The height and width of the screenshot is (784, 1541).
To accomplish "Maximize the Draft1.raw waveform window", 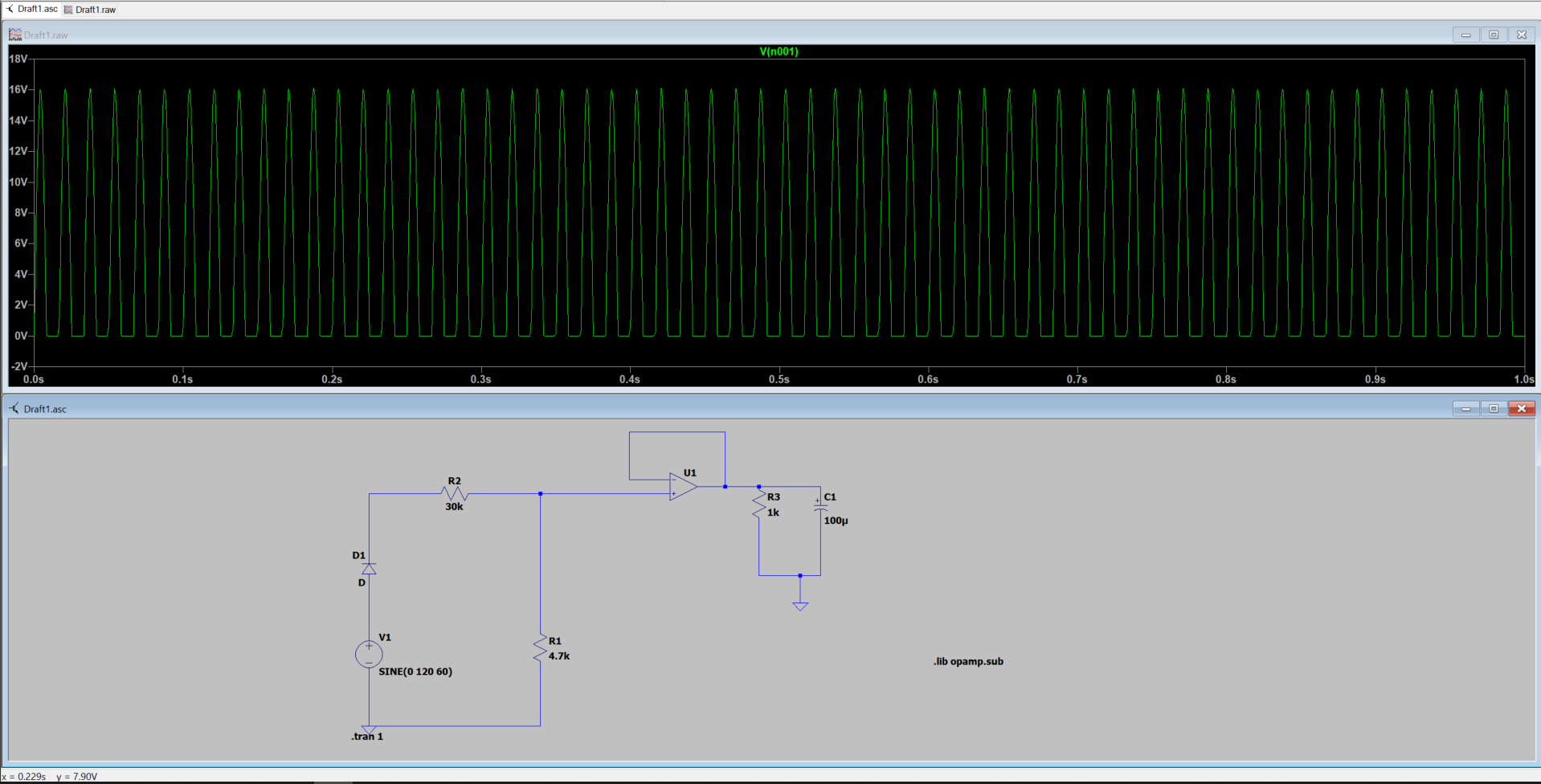I will pos(1494,35).
